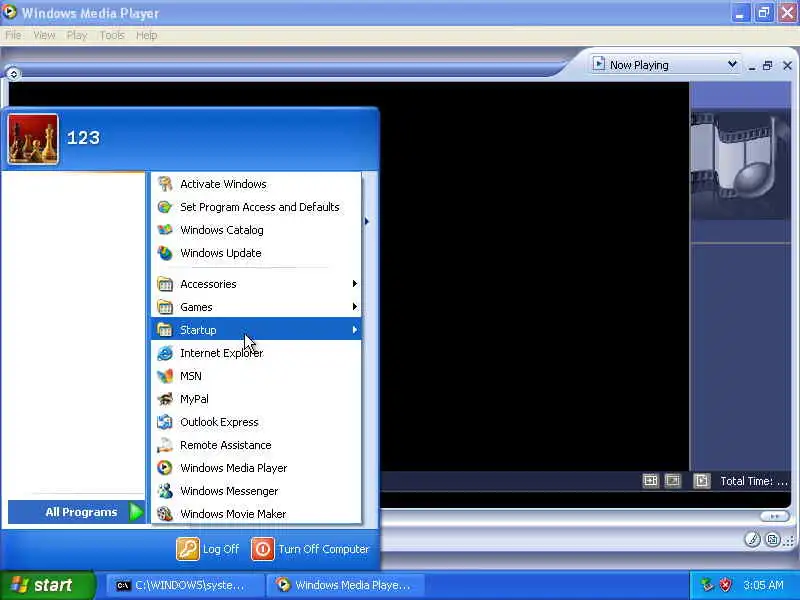Screen dimensions: 800x600
Task: Open the Tools menu in Media Player
Action: [112, 35]
